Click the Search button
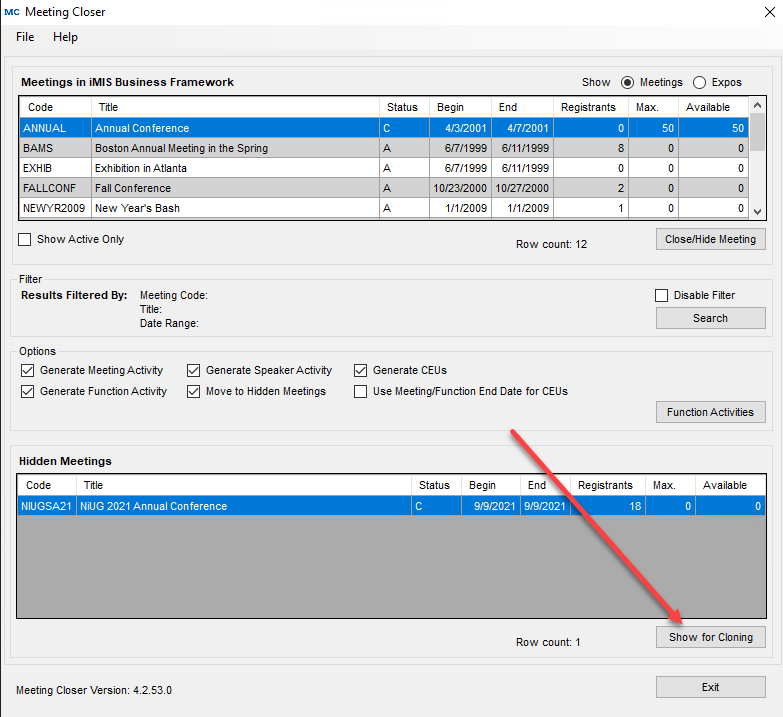This screenshot has width=783, height=717. click(x=710, y=318)
